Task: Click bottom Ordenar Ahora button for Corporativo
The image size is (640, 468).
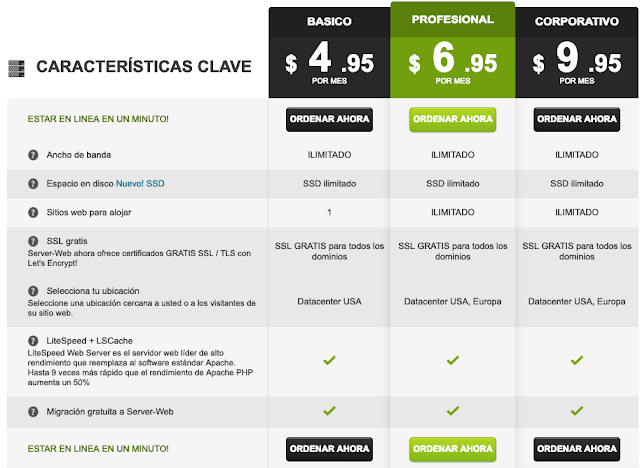Action: pyautogui.click(x=577, y=449)
